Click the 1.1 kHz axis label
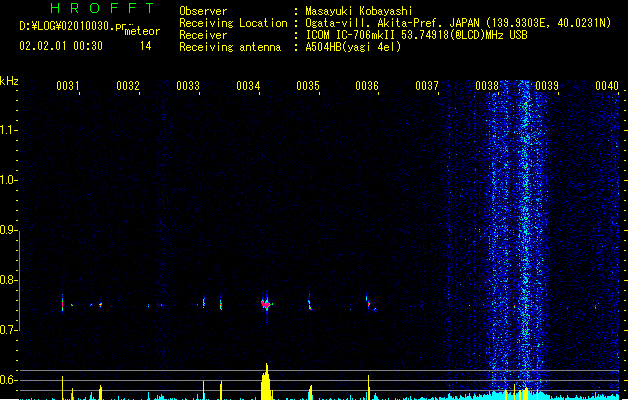This screenshot has height=400, width=629. pos(8,130)
